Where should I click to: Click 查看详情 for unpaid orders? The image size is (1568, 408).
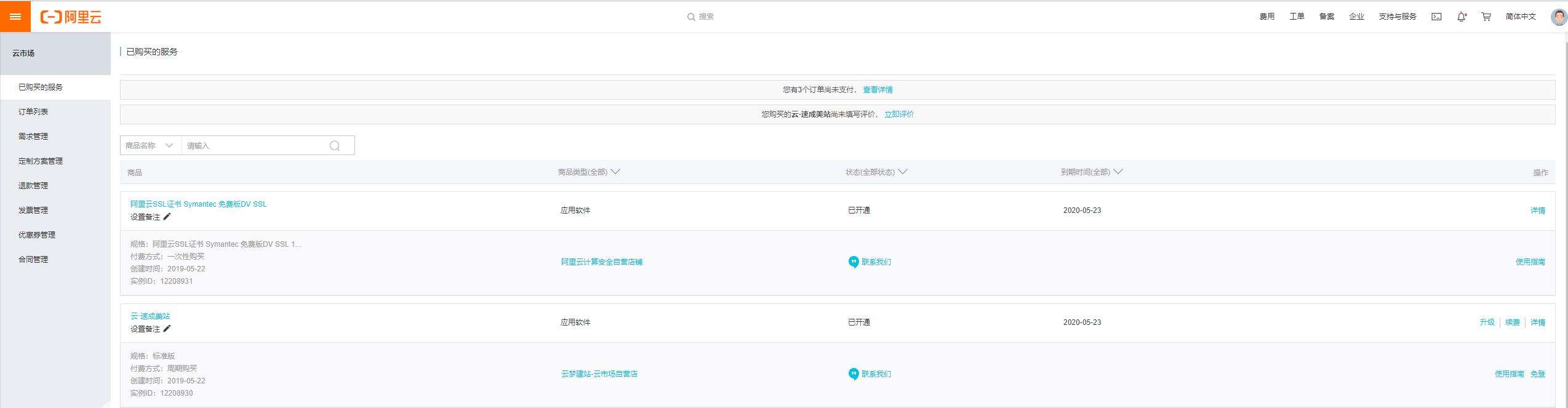tap(878, 90)
